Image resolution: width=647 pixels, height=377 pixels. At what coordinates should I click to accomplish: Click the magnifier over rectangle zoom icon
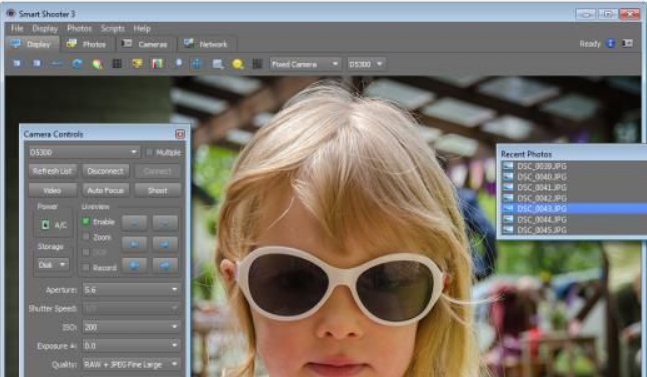point(218,64)
